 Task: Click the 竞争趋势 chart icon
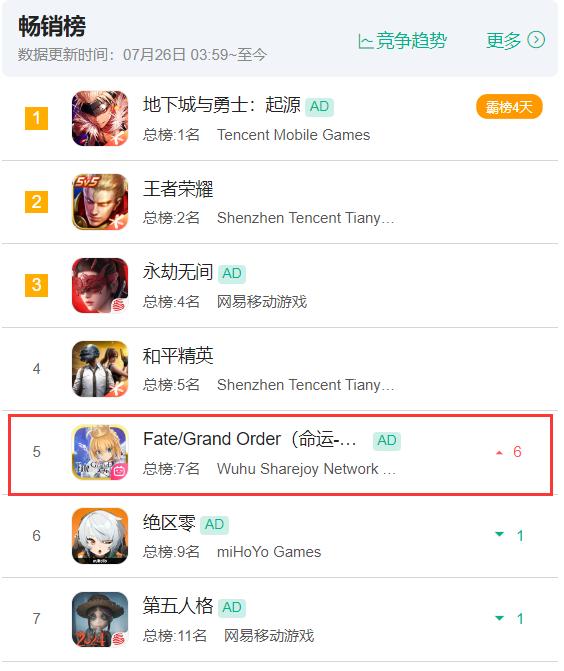[x=365, y=42]
